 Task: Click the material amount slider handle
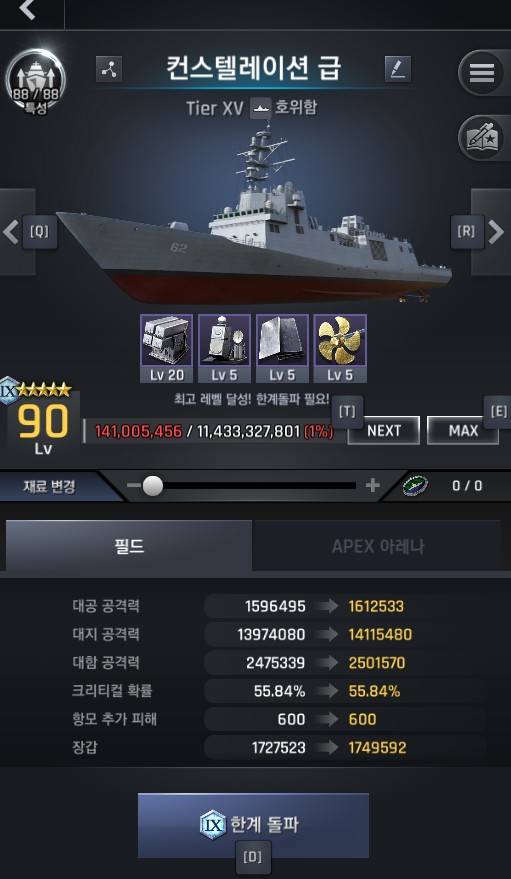152,485
